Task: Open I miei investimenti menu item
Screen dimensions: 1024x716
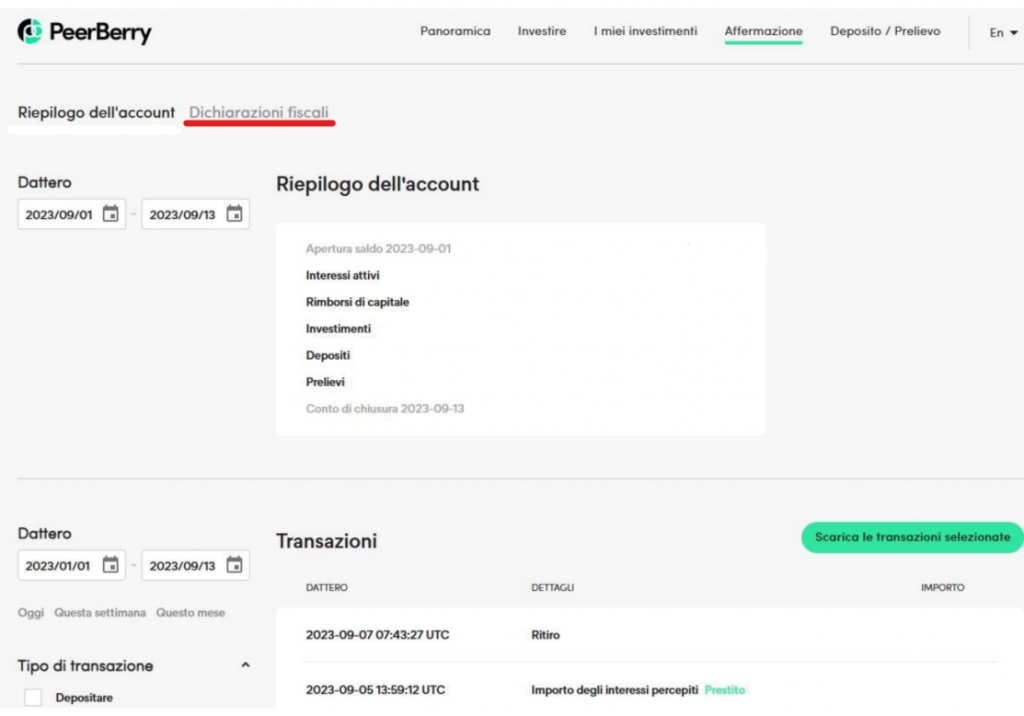Action: pos(645,32)
